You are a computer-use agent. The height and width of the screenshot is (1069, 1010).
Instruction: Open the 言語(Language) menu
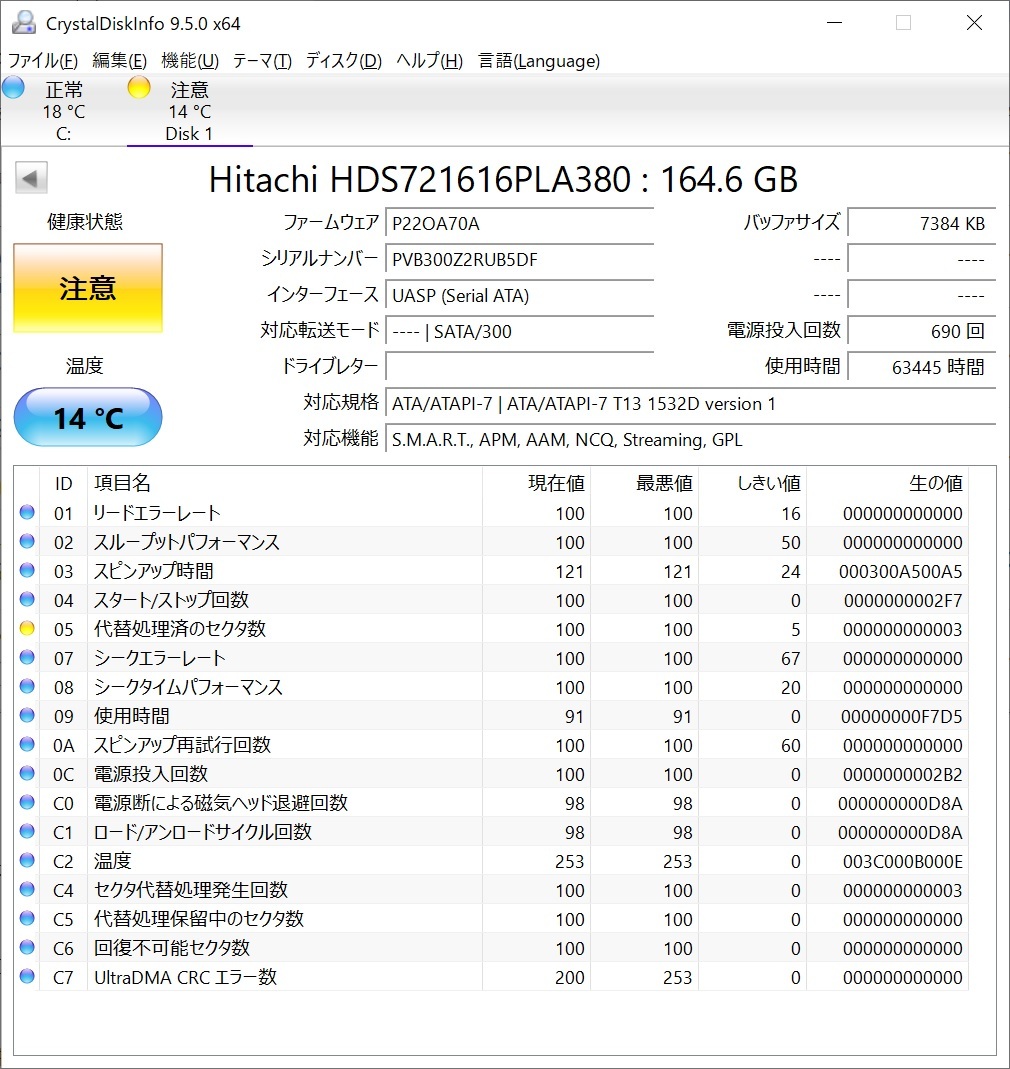tap(539, 61)
